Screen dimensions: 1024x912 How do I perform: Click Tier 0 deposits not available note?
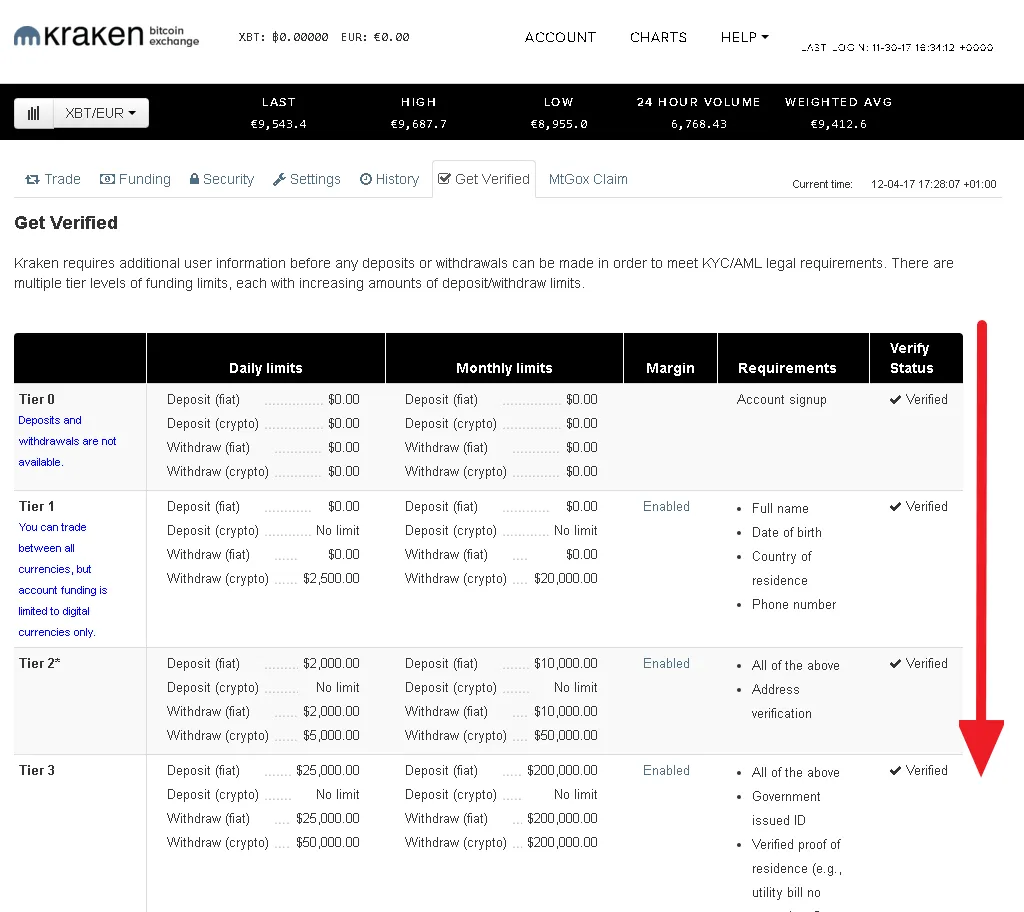67,441
